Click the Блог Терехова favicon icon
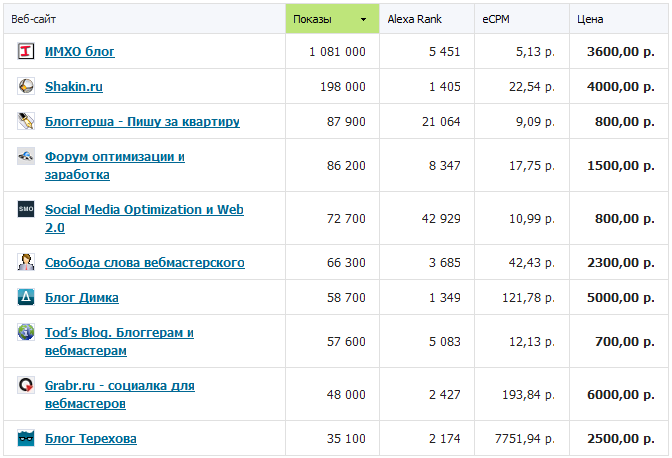 26,438
